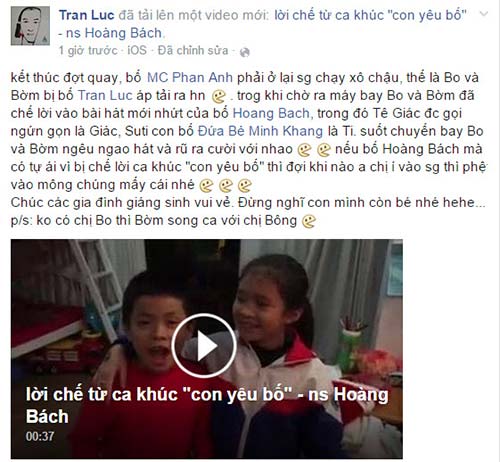
Task: Open the post options chevron at top right
Action: coord(483,14)
